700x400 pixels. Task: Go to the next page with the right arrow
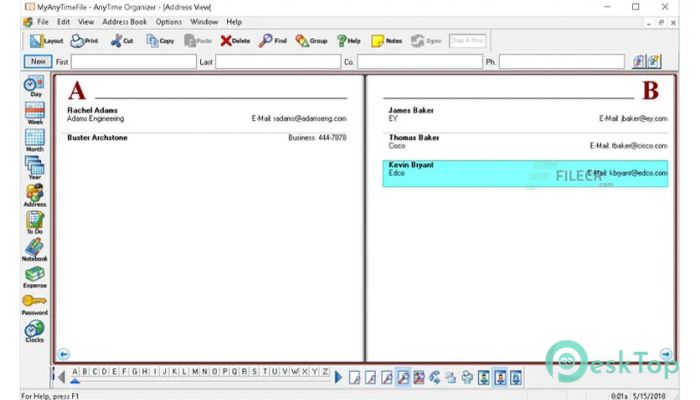coord(666,354)
